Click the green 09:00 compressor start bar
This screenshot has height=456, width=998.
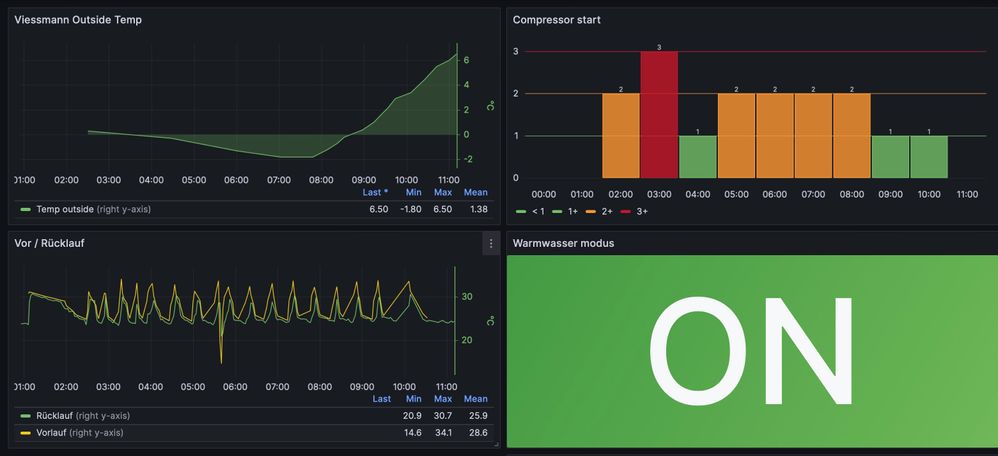click(890, 157)
